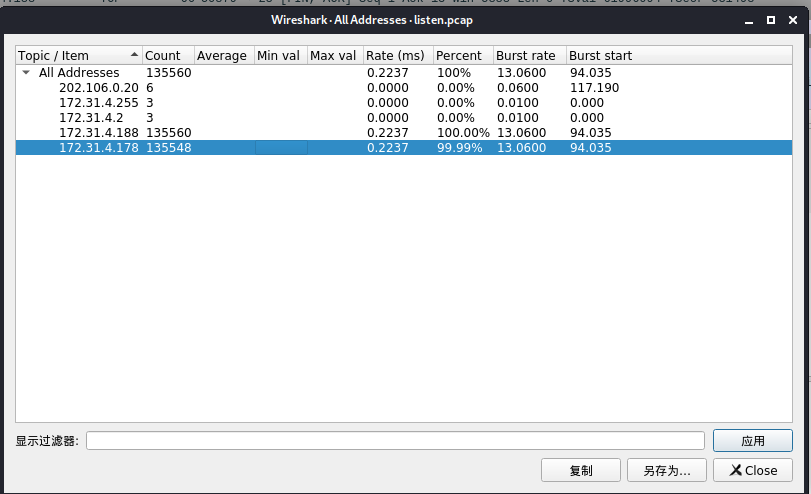Click the Close button at bottom
This screenshot has height=494, width=811.
[x=753, y=470]
